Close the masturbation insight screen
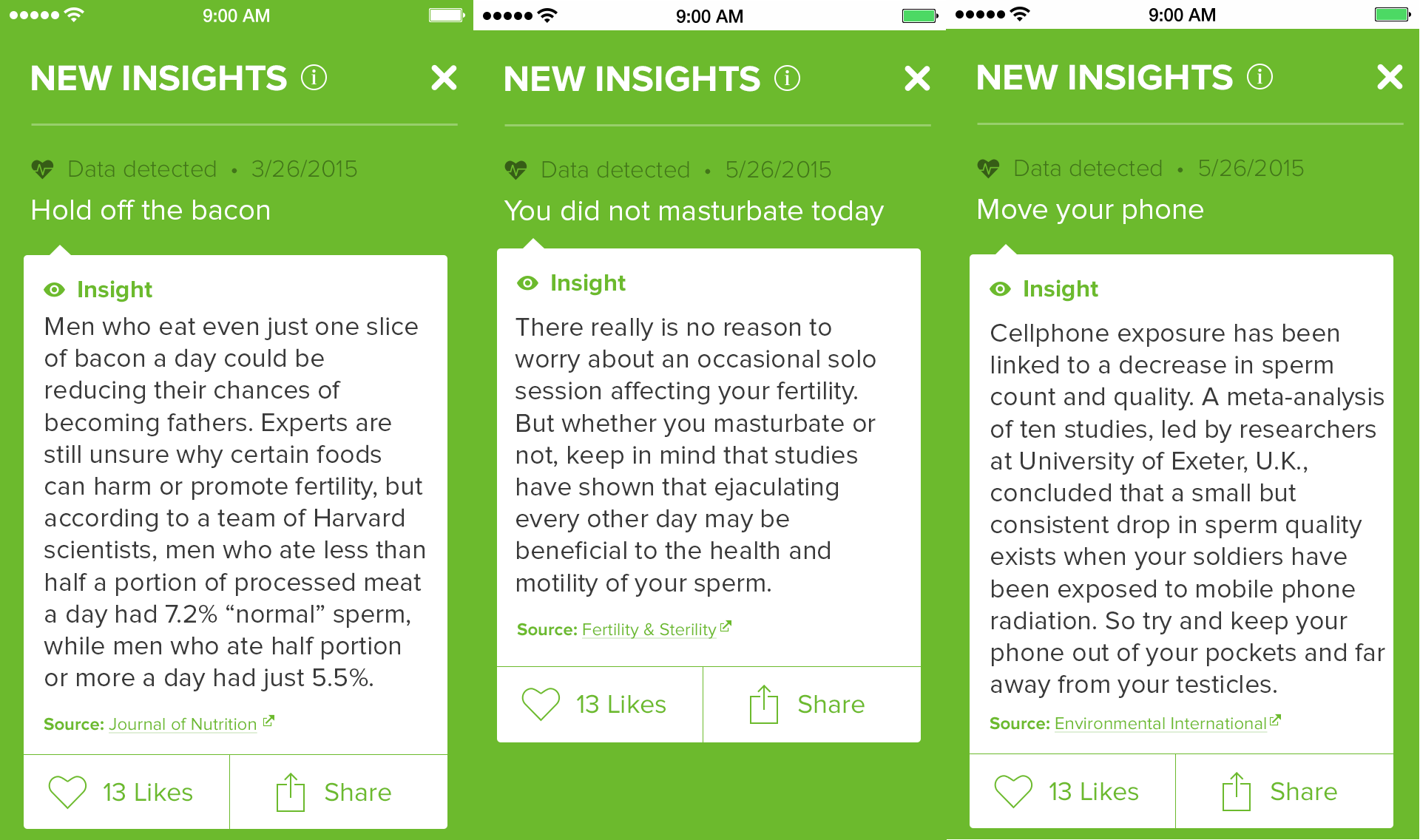This screenshot has height=840, width=1420. (917, 78)
